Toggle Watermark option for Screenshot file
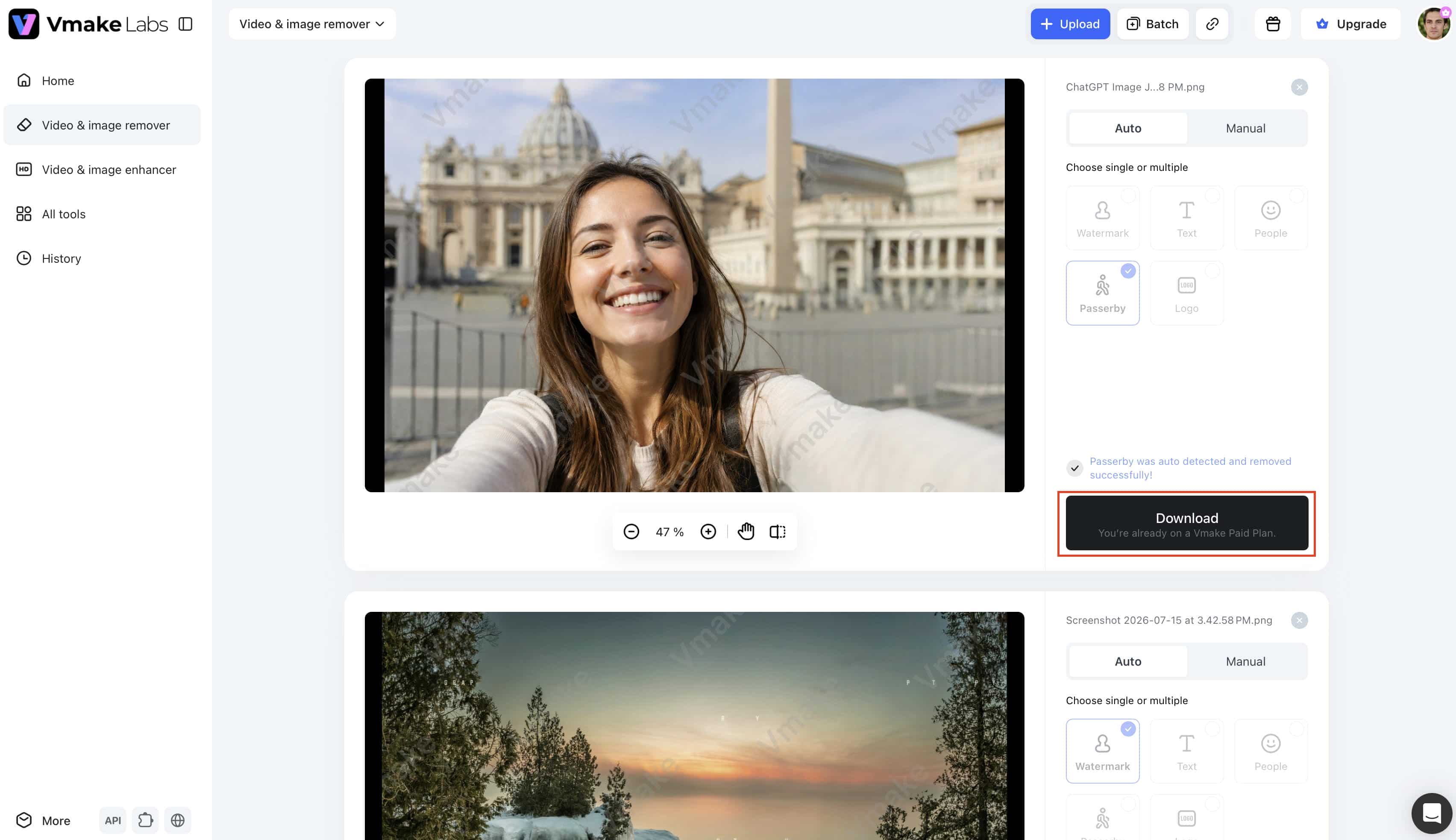 point(1102,751)
